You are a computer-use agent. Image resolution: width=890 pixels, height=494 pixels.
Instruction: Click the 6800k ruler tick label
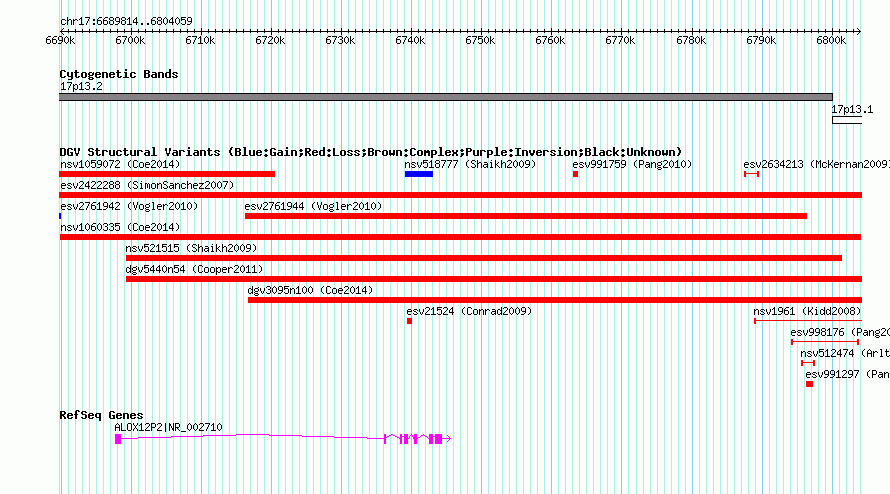(831, 40)
